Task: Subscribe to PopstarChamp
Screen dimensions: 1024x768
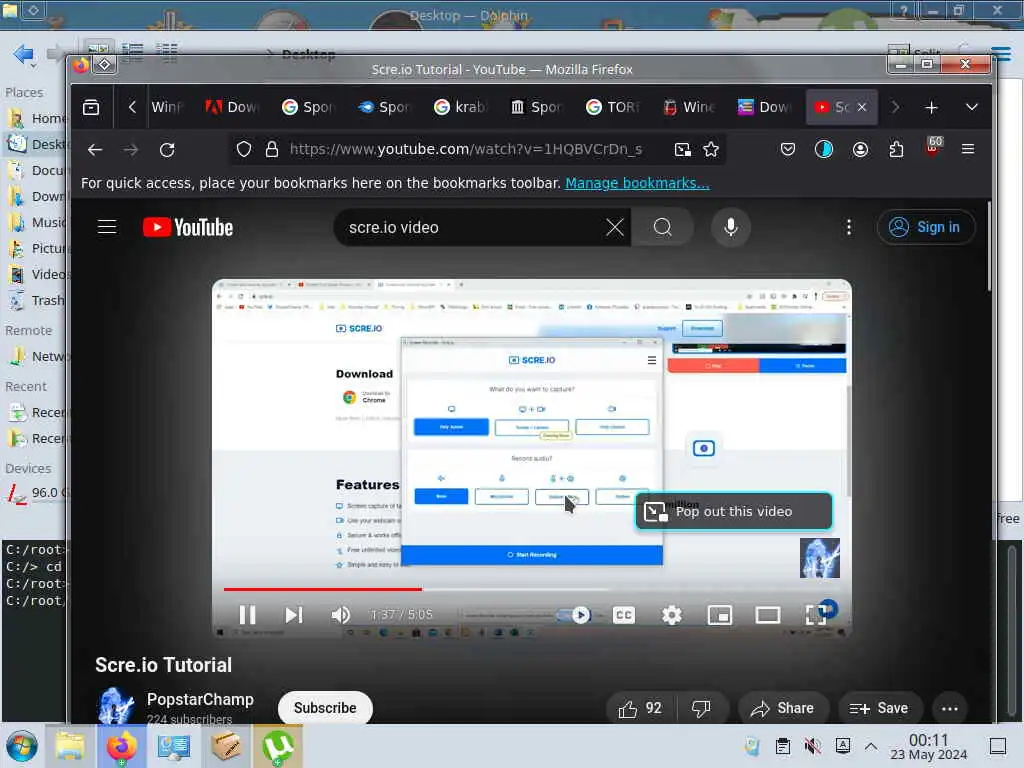Action: [325, 708]
